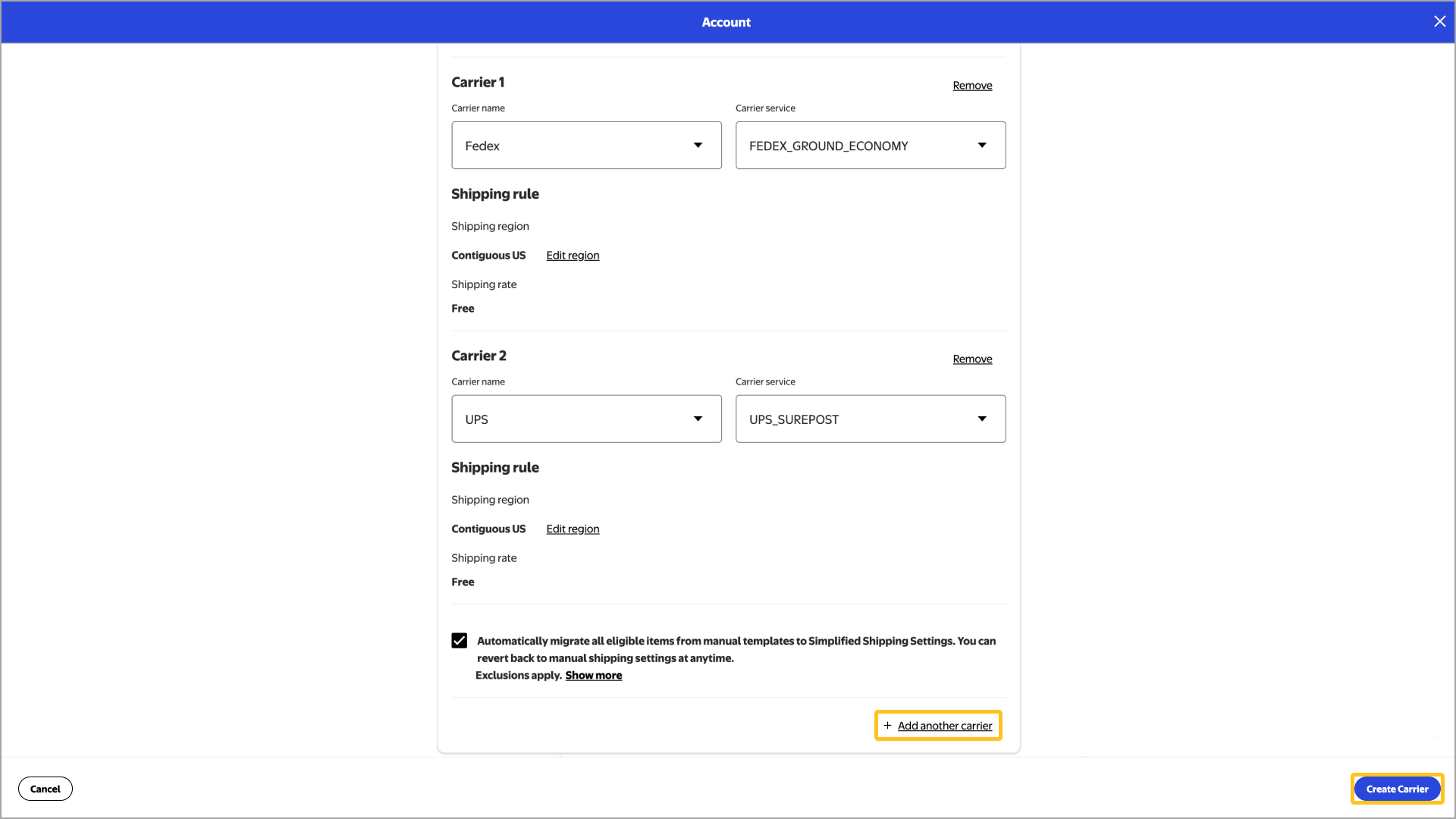
Task: Open Carrier 1 carrier name dropdown showing Fedex
Action: tap(586, 146)
